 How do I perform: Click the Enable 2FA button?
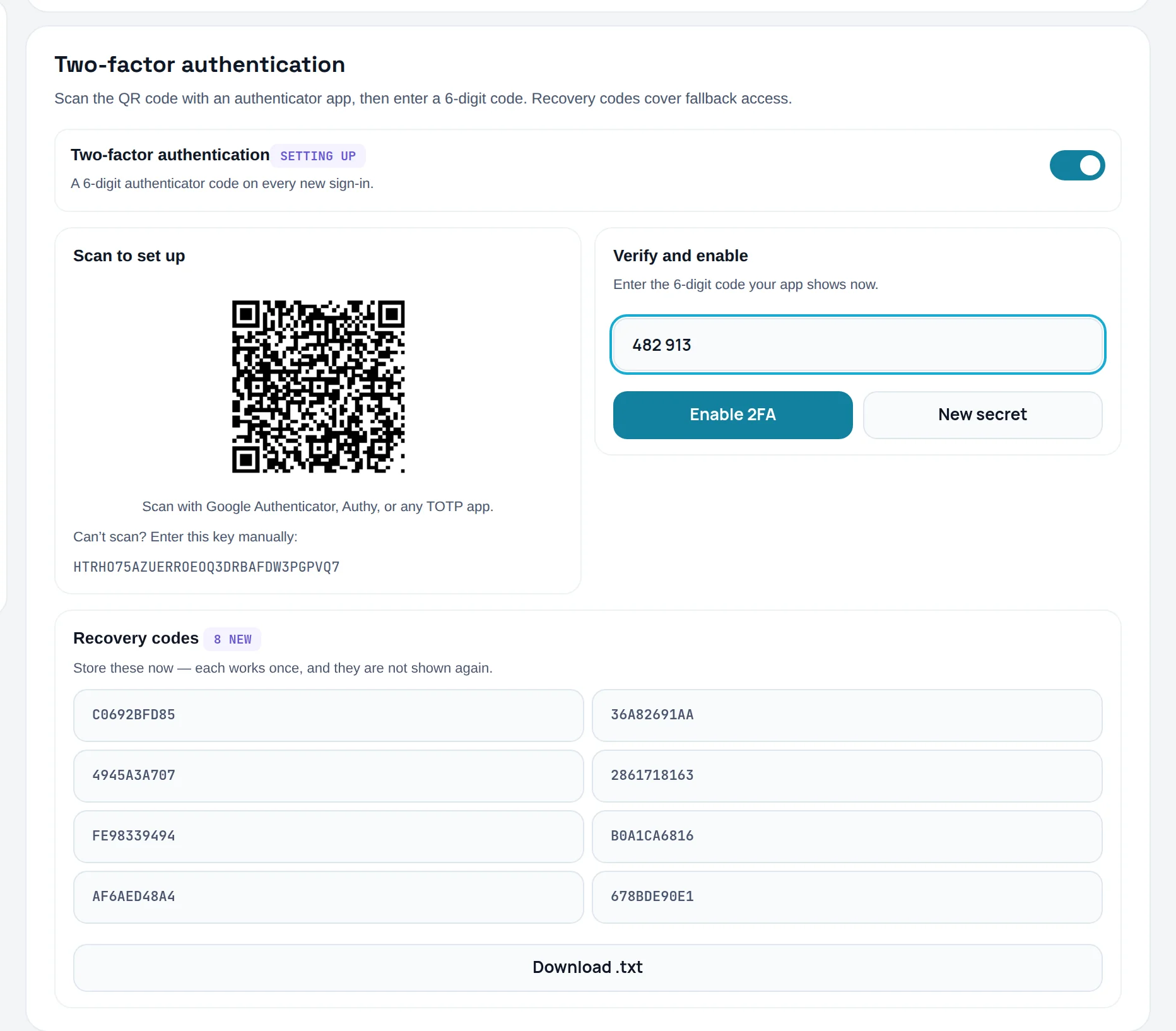pyautogui.click(x=732, y=415)
